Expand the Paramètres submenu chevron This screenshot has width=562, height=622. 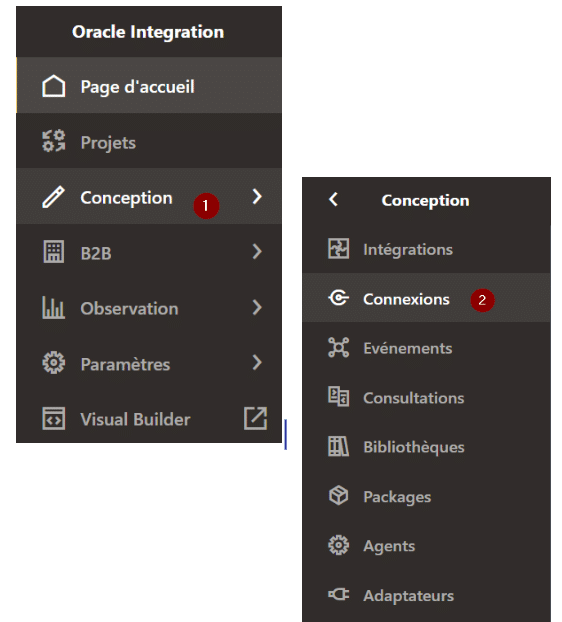[x=257, y=362]
